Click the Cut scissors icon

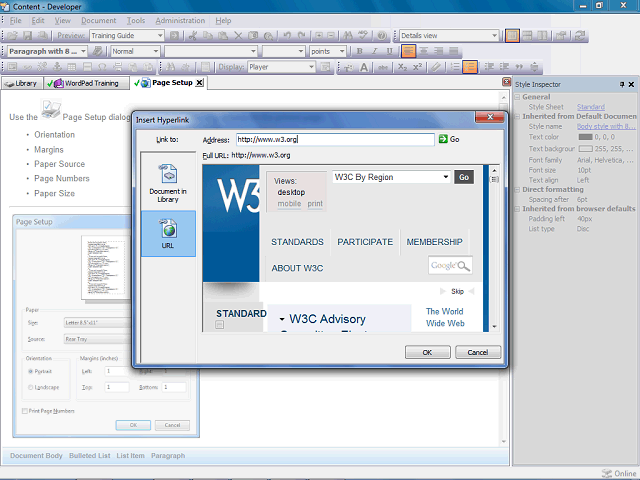tap(193, 36)
